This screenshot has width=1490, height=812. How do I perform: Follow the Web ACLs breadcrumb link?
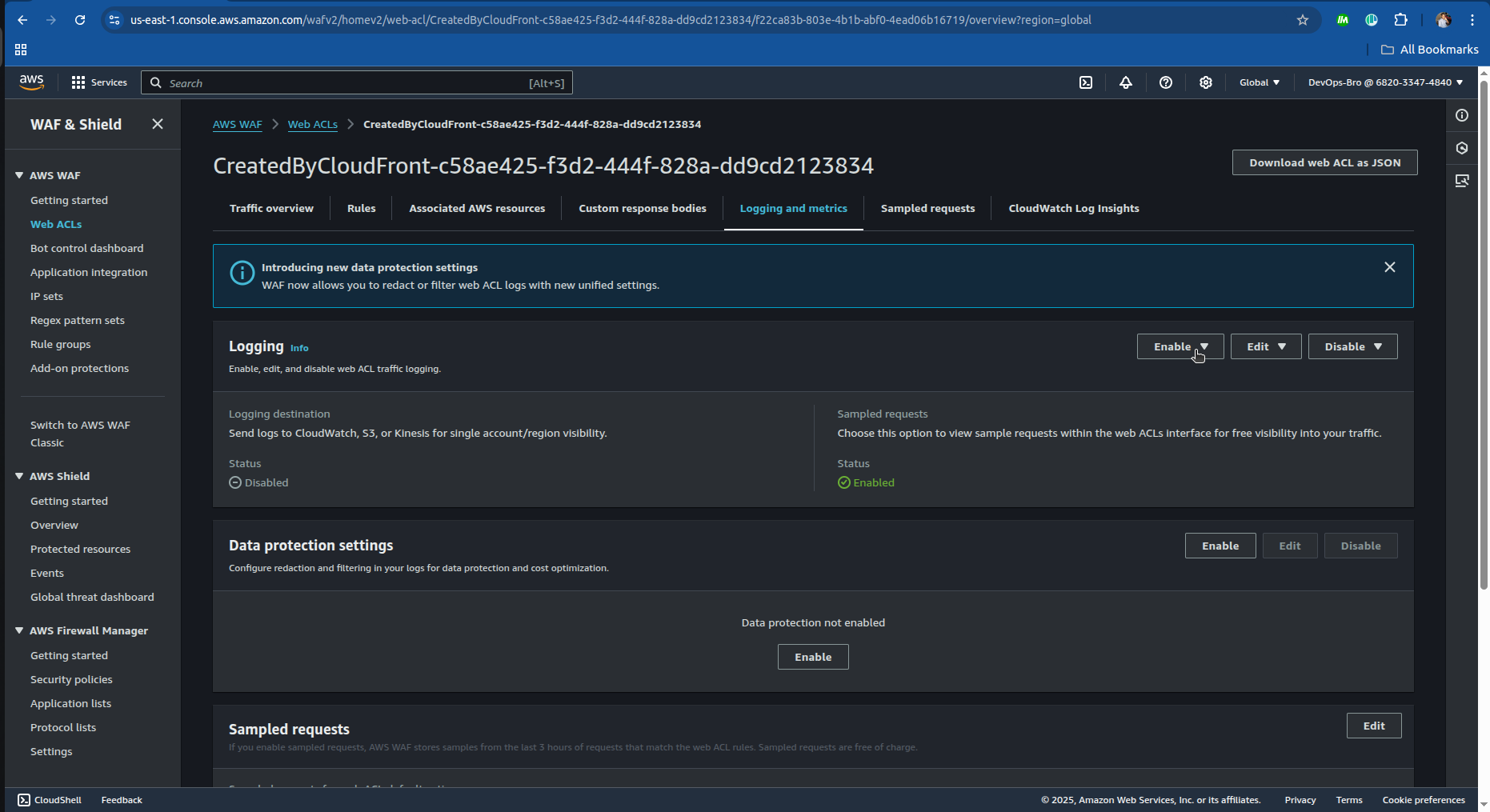313,124
